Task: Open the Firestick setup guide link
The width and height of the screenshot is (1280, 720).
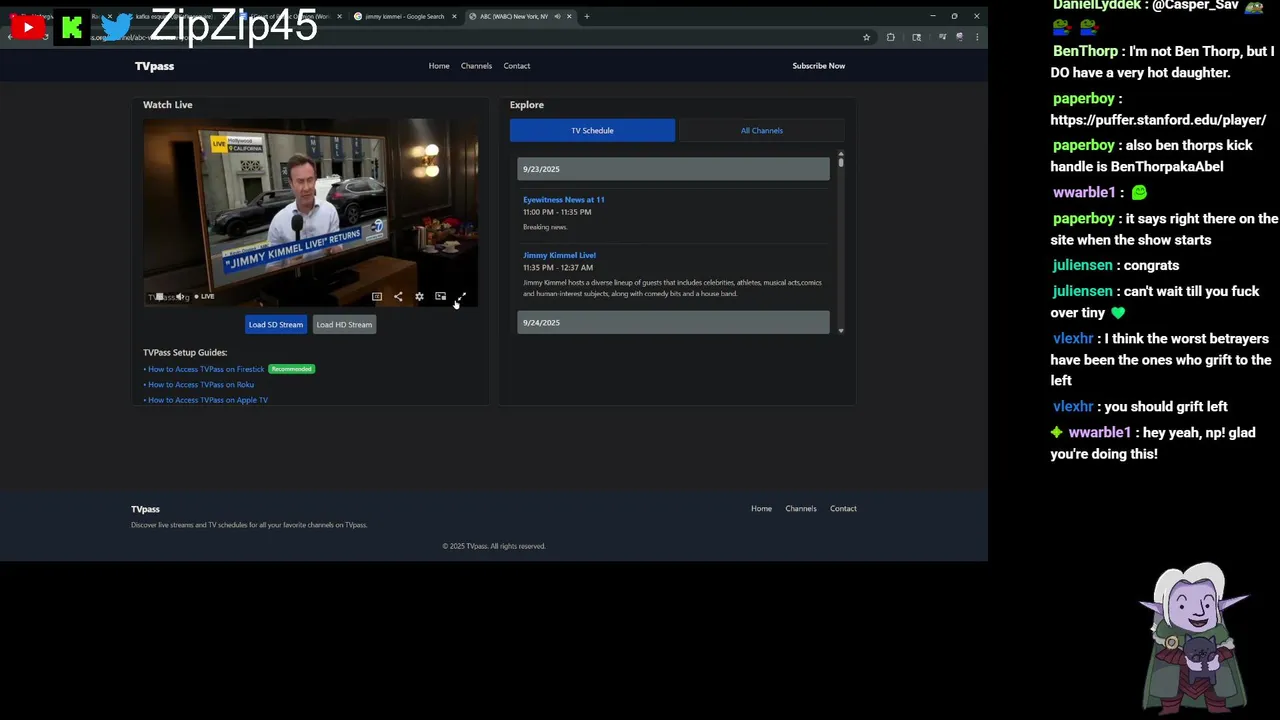Action: coord(206,369)
